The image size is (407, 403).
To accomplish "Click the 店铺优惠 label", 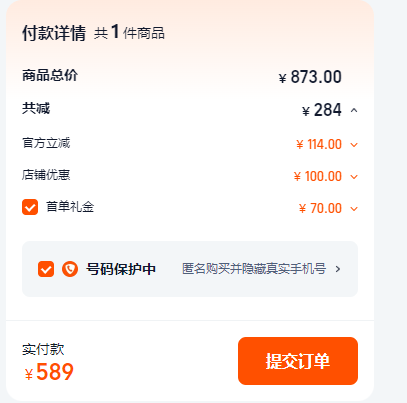I will [x=46, y=175].
